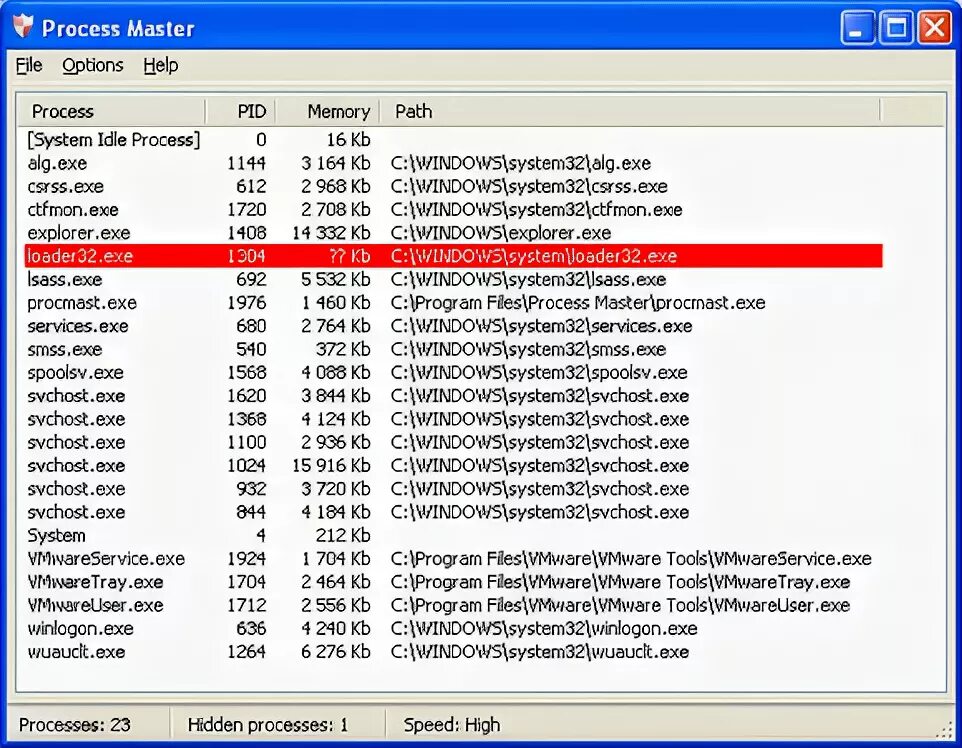This screenshot has height=748, width=962.
Task: Sort list by PID column header
Action: (240, 111)
